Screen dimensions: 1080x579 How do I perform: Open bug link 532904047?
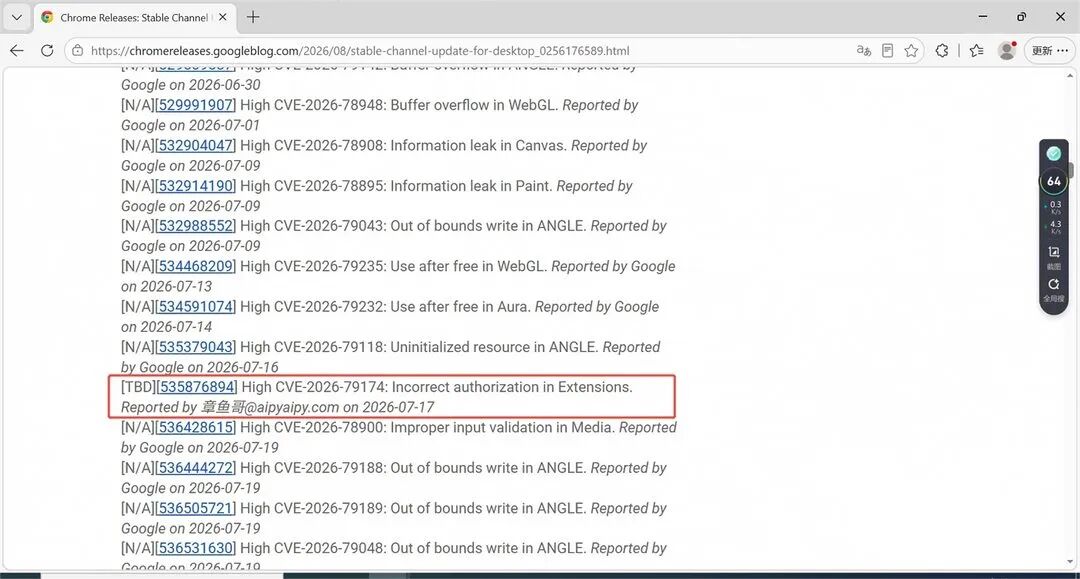click(196, 145)
